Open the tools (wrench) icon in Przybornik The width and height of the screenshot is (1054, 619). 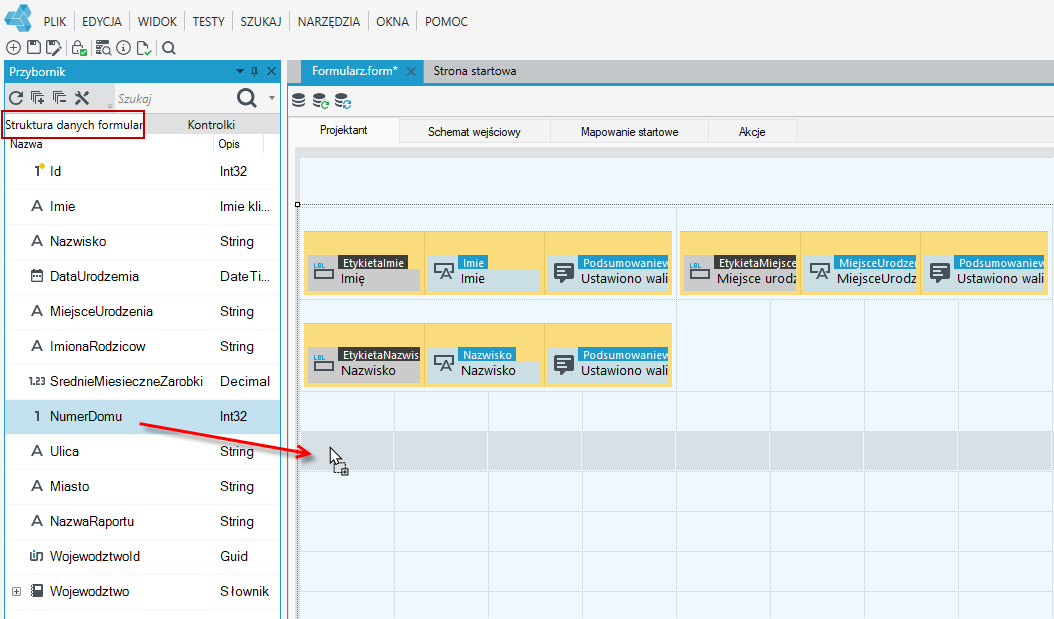(x=82, y=98)
